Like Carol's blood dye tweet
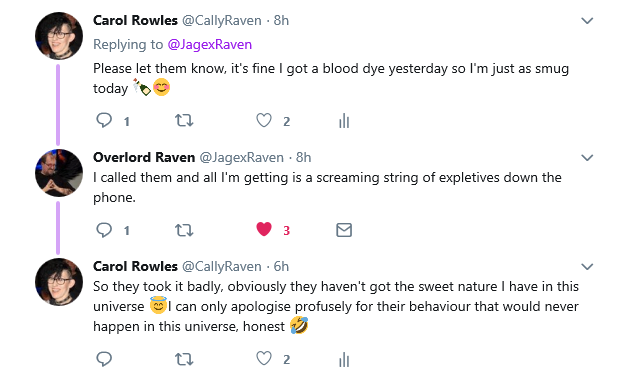628x368 pixels. point(264,121)
